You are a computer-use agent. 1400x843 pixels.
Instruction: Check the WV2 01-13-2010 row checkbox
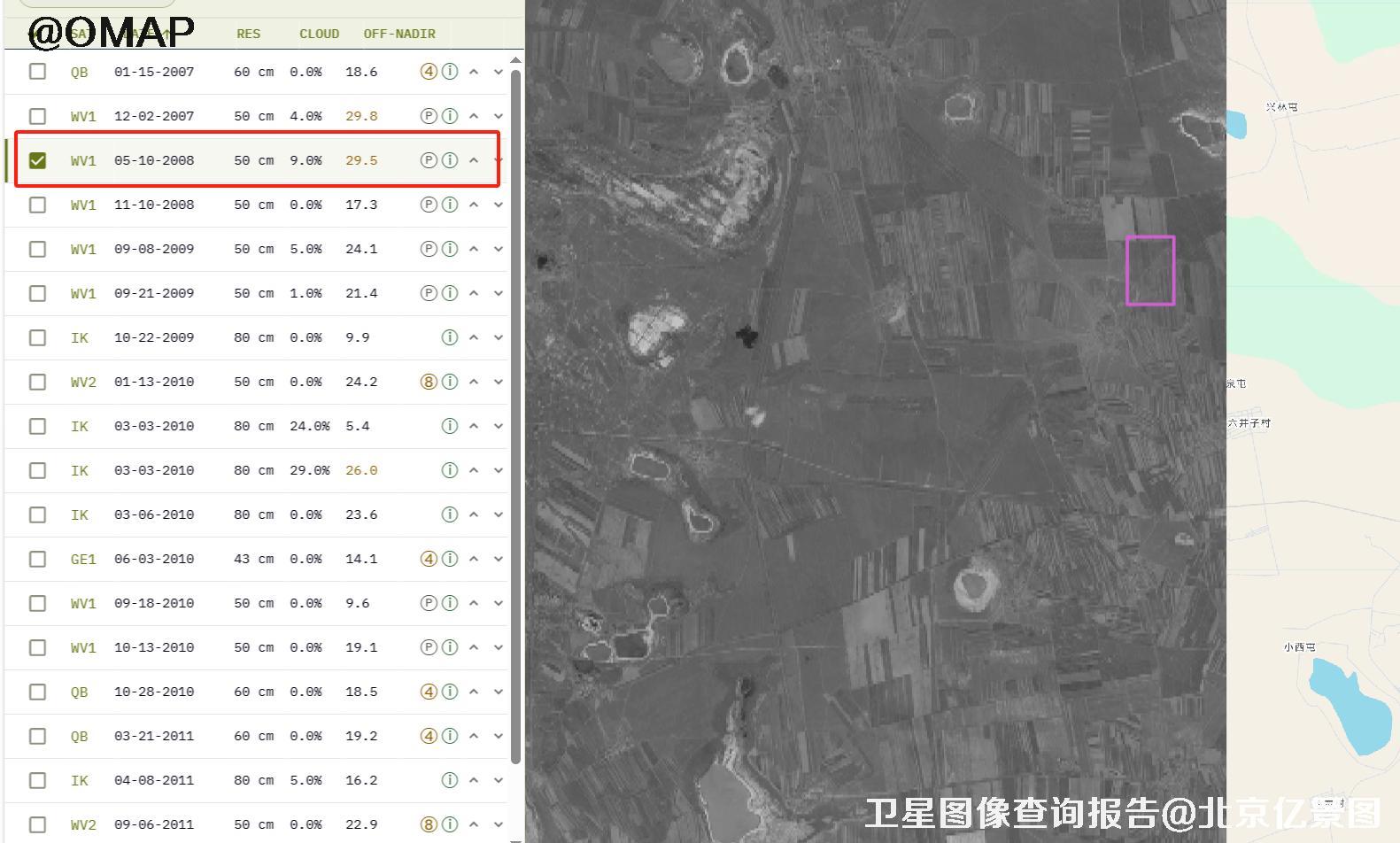coord(37,382)
